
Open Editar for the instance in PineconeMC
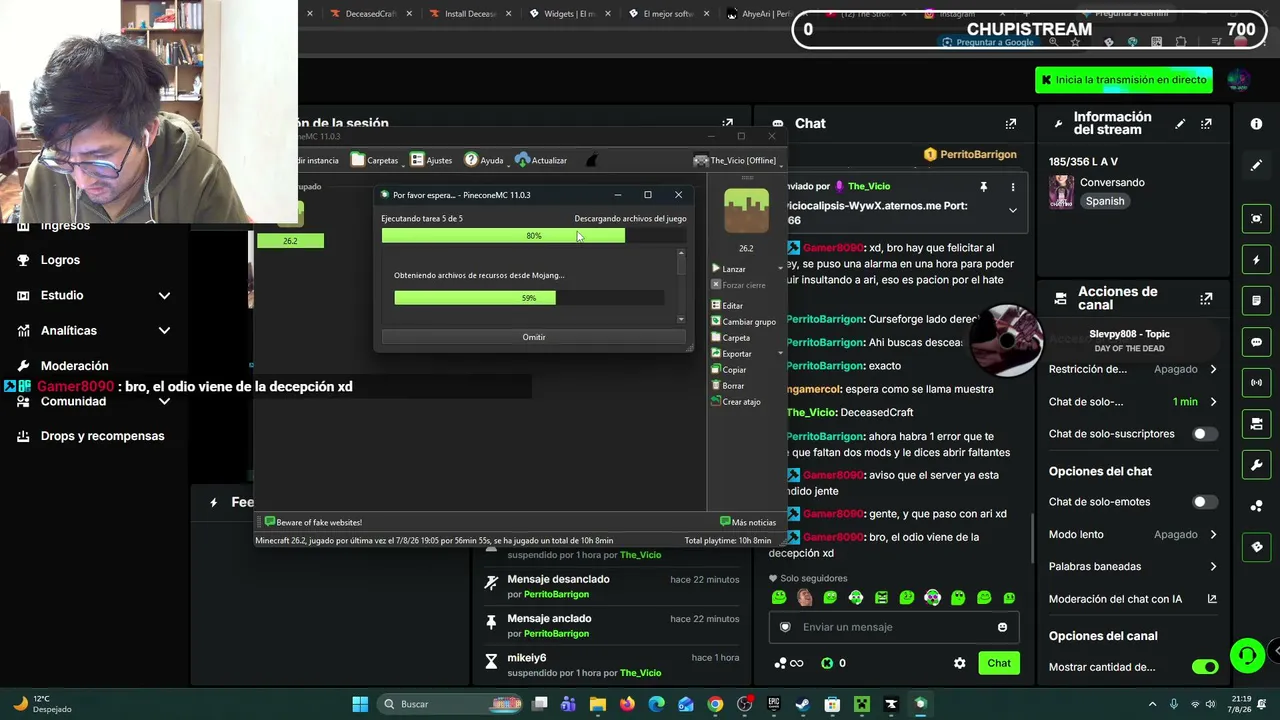tap(727, 305)
